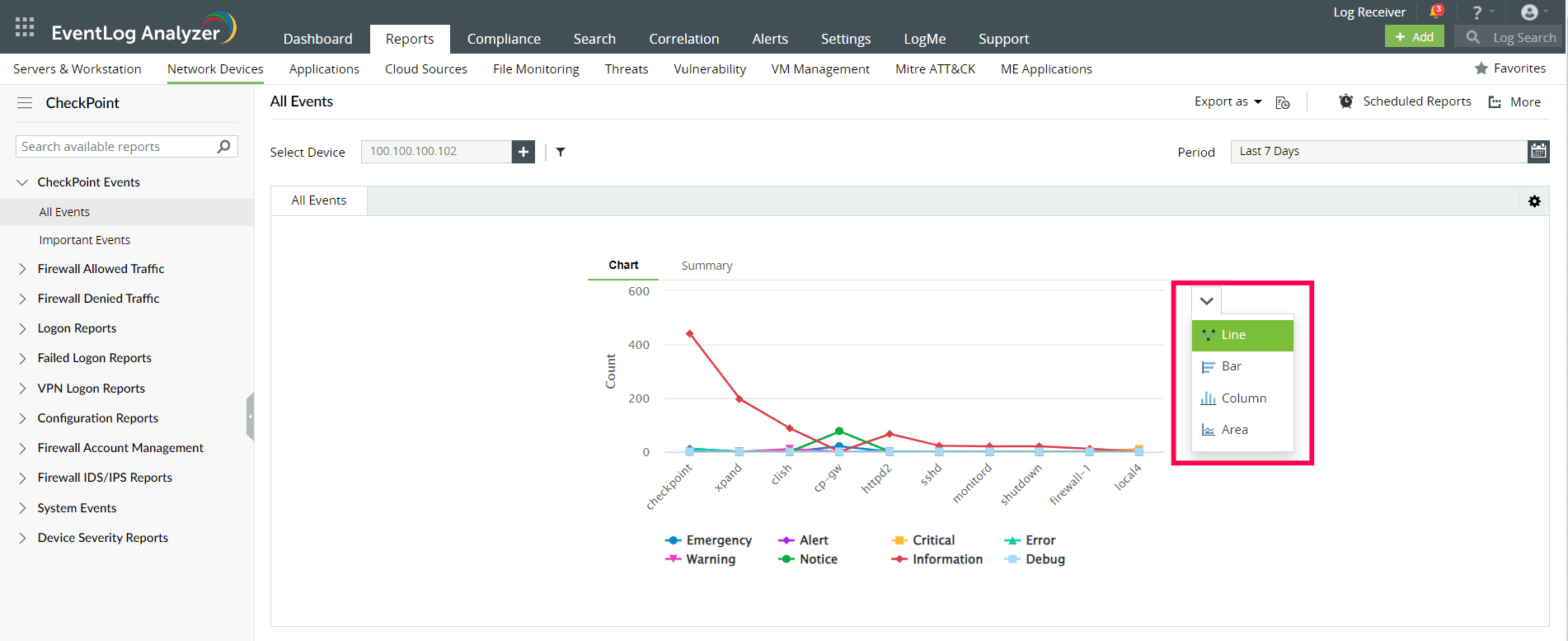
Task: Click the Search available reports field
Action: (x=115, y=147)
